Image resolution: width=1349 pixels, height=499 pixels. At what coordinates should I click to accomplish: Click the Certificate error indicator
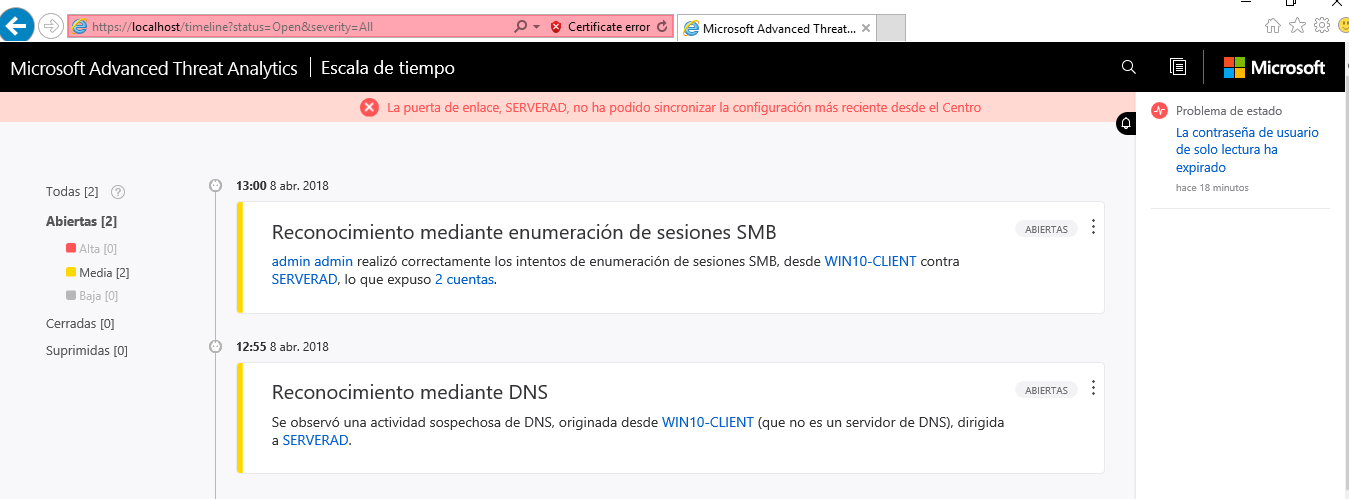point(600,27)
